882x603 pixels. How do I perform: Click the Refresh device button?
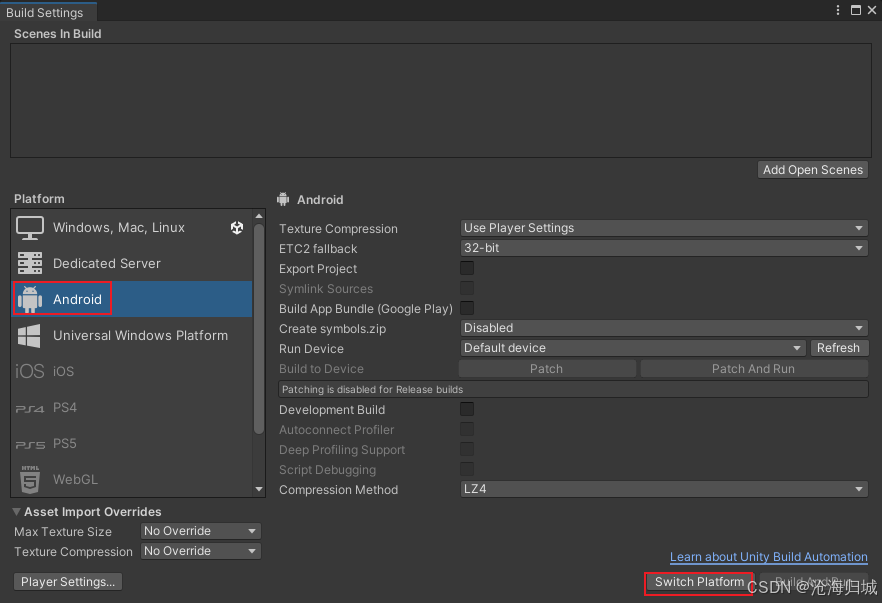point(839,348)
